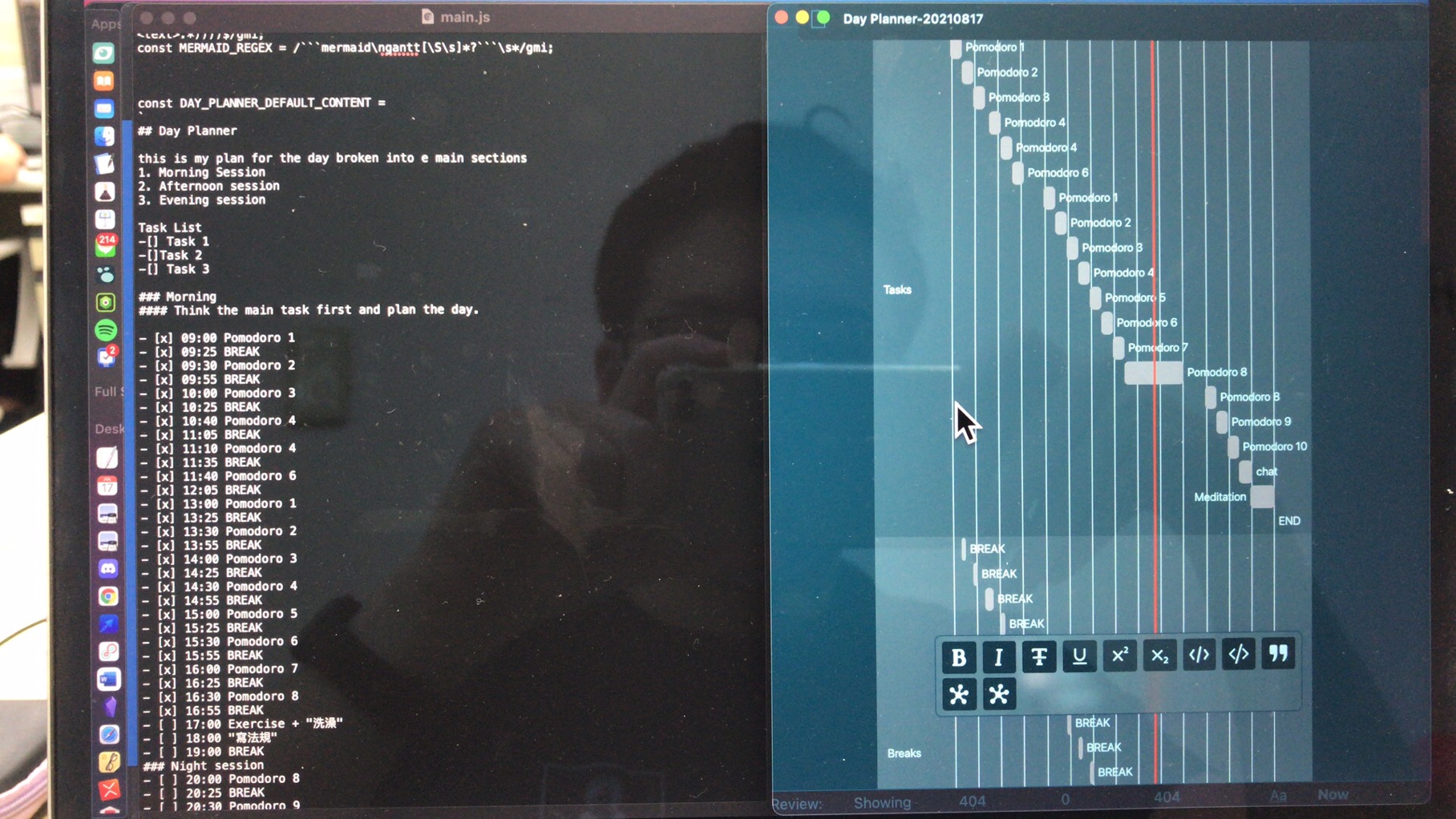Click the Pomodoro 9 label in Gantt chart
Image resolution: width=1456 pixels, height=819 pixels.
tap(1260, 422)
